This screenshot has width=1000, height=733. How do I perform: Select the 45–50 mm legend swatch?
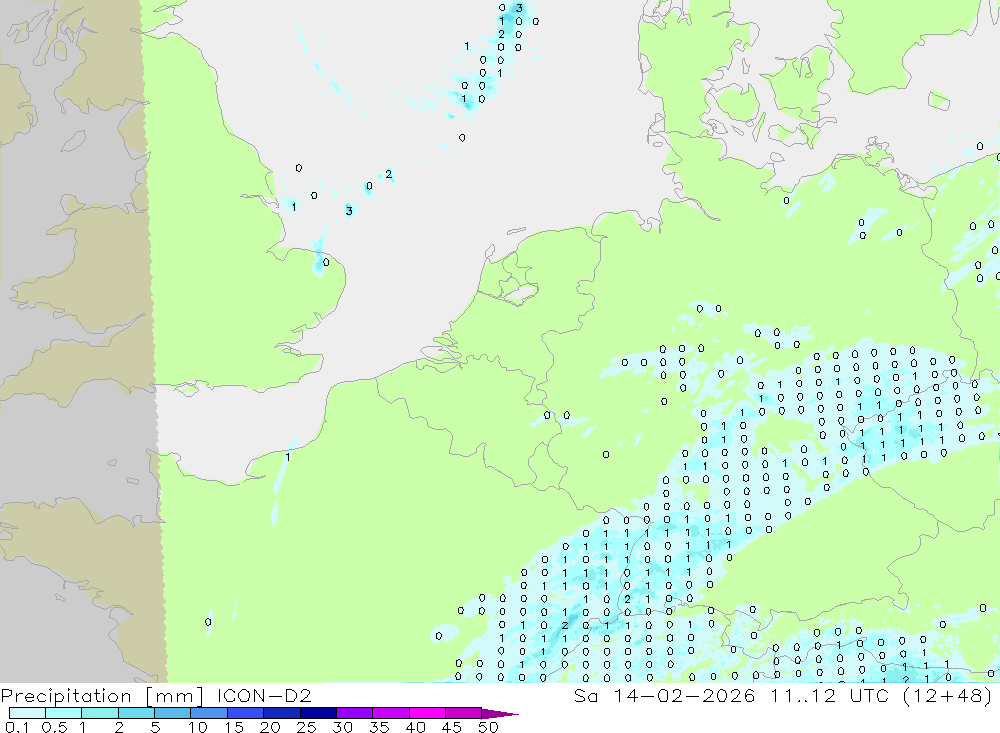[x=463, y=713]
